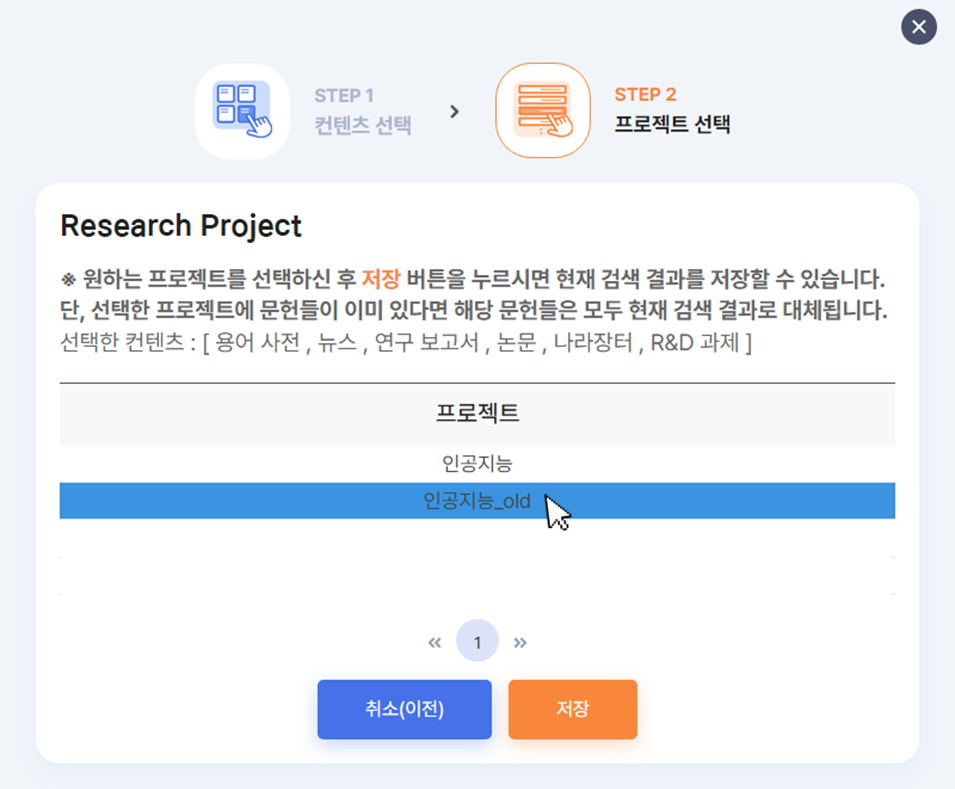
Task: Select page number 1 in pagination
Action: pos(477,642)
